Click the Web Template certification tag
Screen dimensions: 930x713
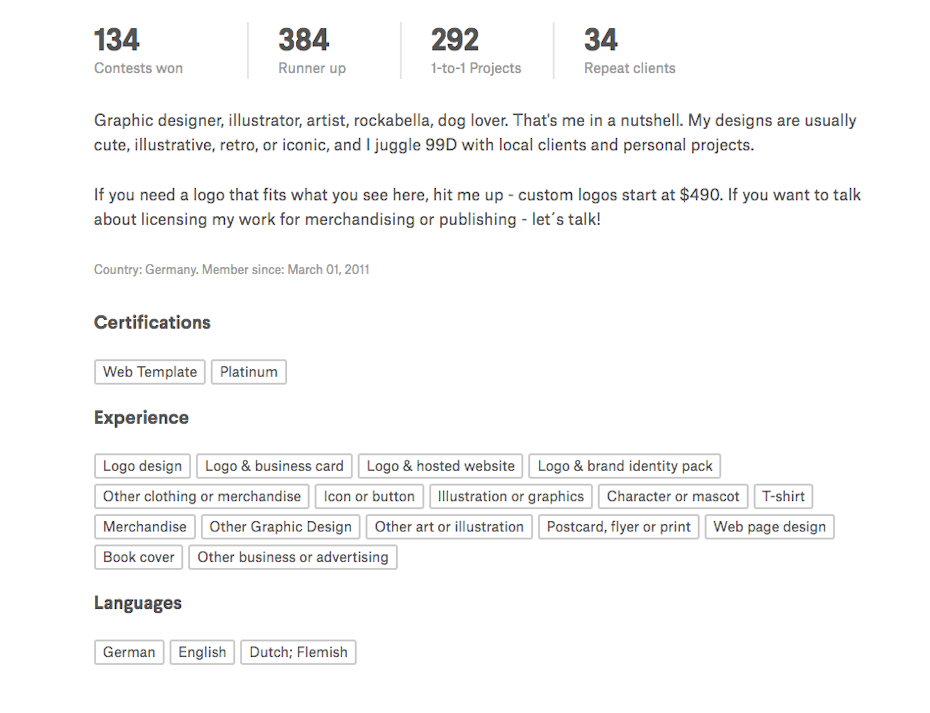coord(150,372)
